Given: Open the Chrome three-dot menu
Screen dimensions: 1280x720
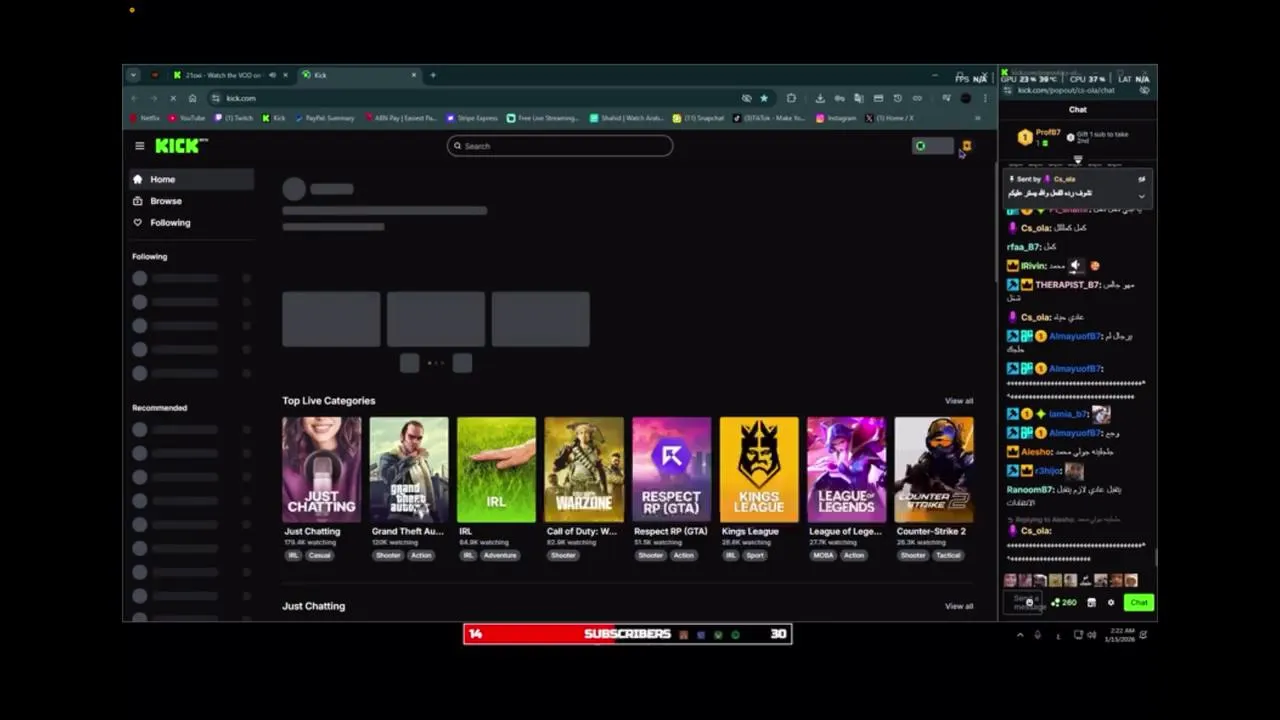Looking at the screenshot, I should (985, 98).
